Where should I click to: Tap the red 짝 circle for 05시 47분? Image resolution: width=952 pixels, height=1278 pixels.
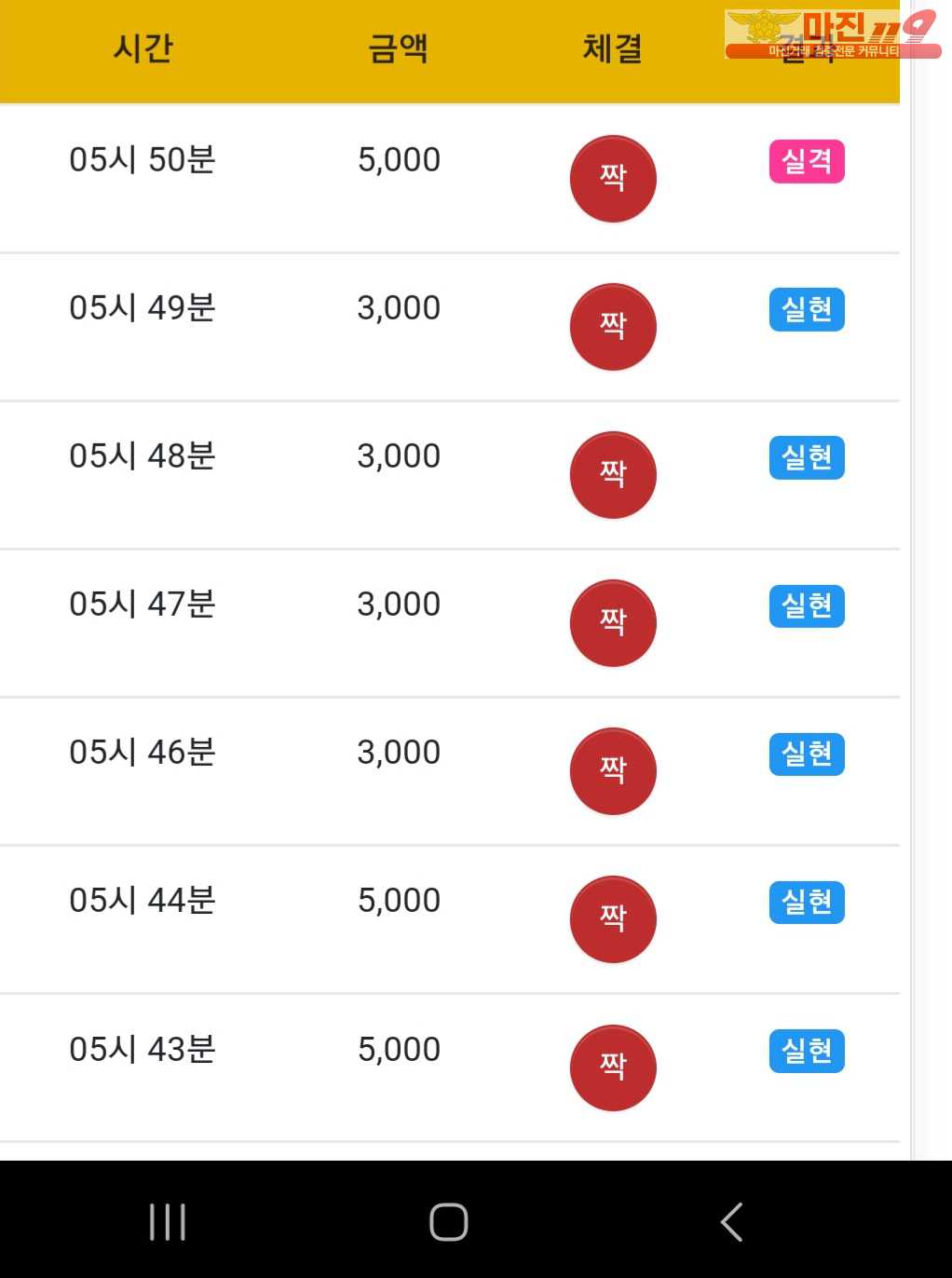613,623
